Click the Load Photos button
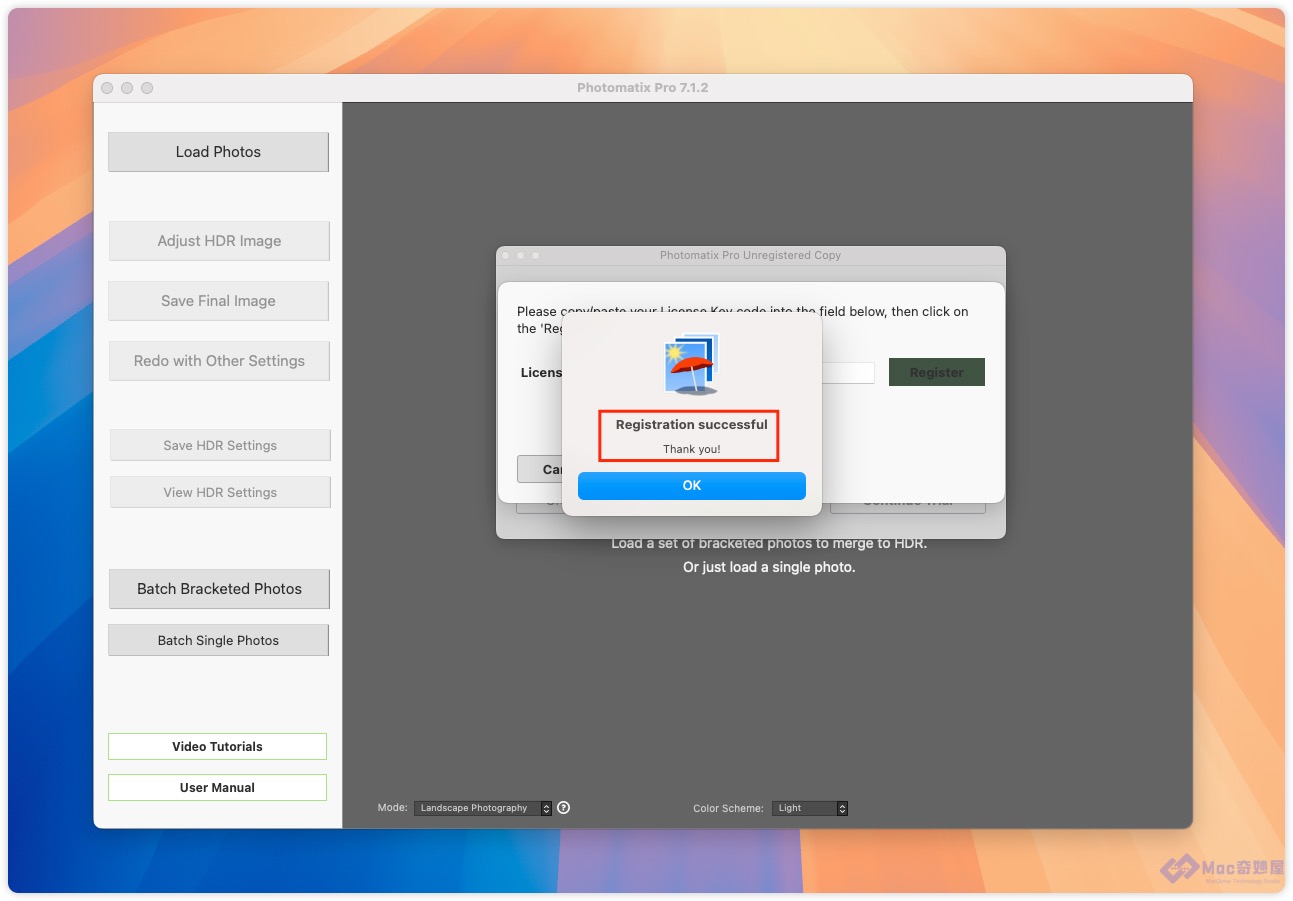The image size is (1293, 901). click(218, 152)
